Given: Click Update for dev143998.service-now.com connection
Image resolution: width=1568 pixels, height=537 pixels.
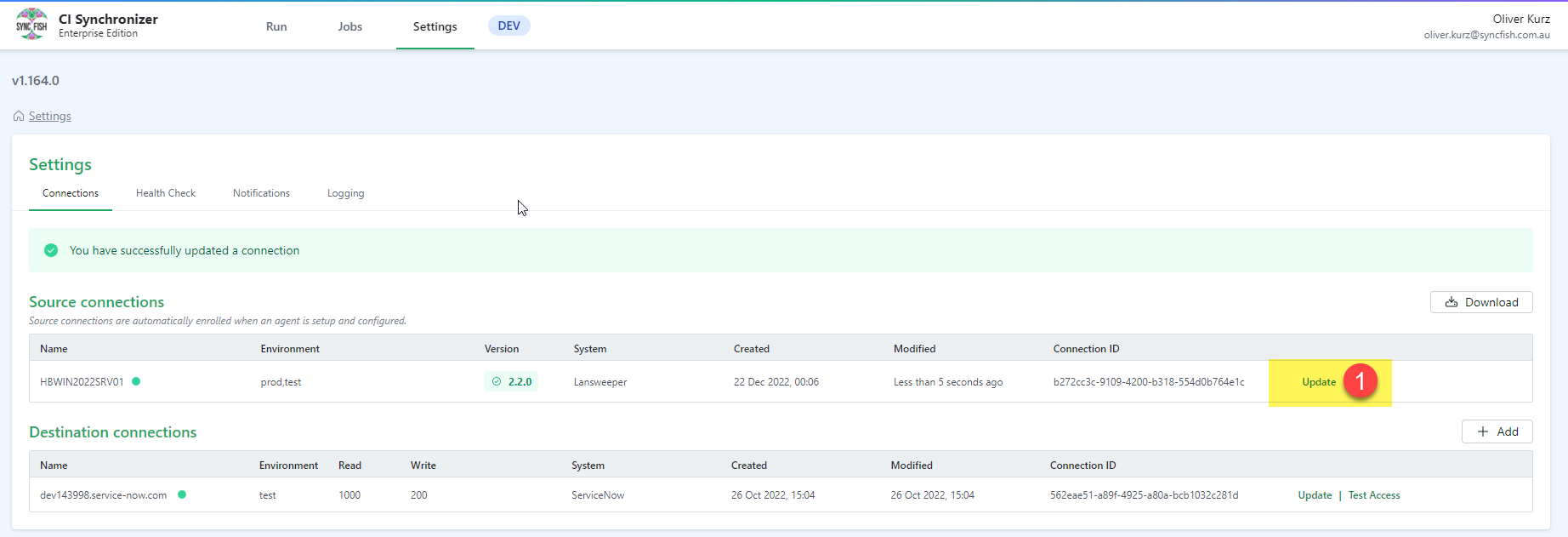Looking at the screenshot, I should [x=1315, y=495].
